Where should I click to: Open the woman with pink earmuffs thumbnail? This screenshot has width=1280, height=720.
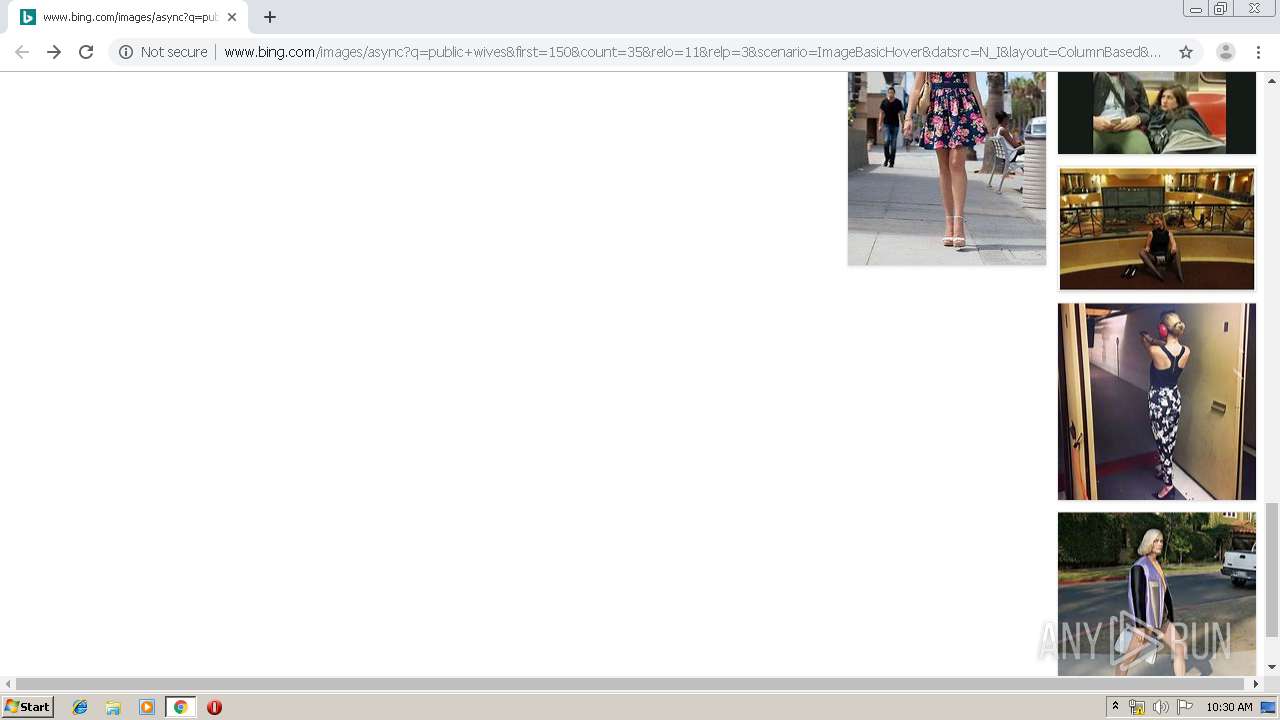coord(1157,401)
